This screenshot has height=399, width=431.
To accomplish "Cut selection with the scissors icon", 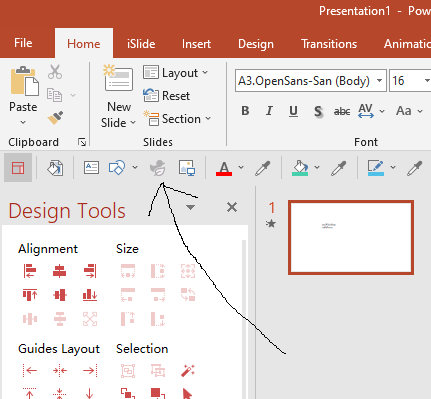I will point(55,72).
